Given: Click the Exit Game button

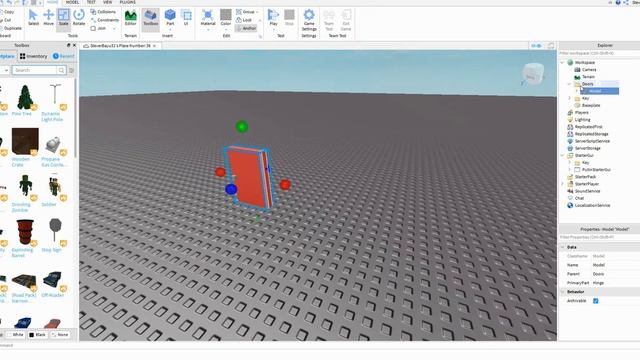Looking at the screenshot, I should click(346, 20).
